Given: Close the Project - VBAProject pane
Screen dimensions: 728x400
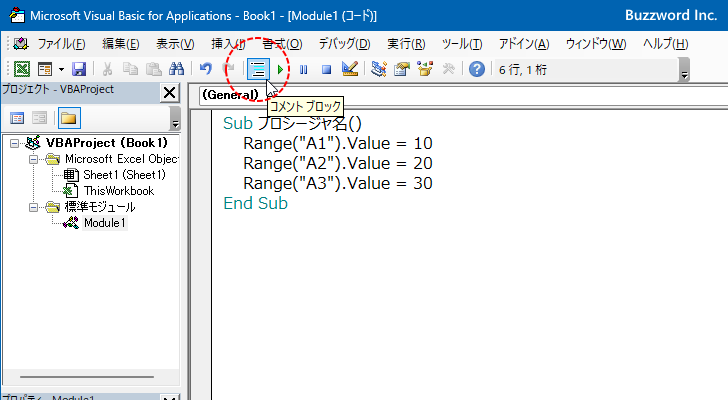Looking at the screenshot, I should [x=169, y=93].
